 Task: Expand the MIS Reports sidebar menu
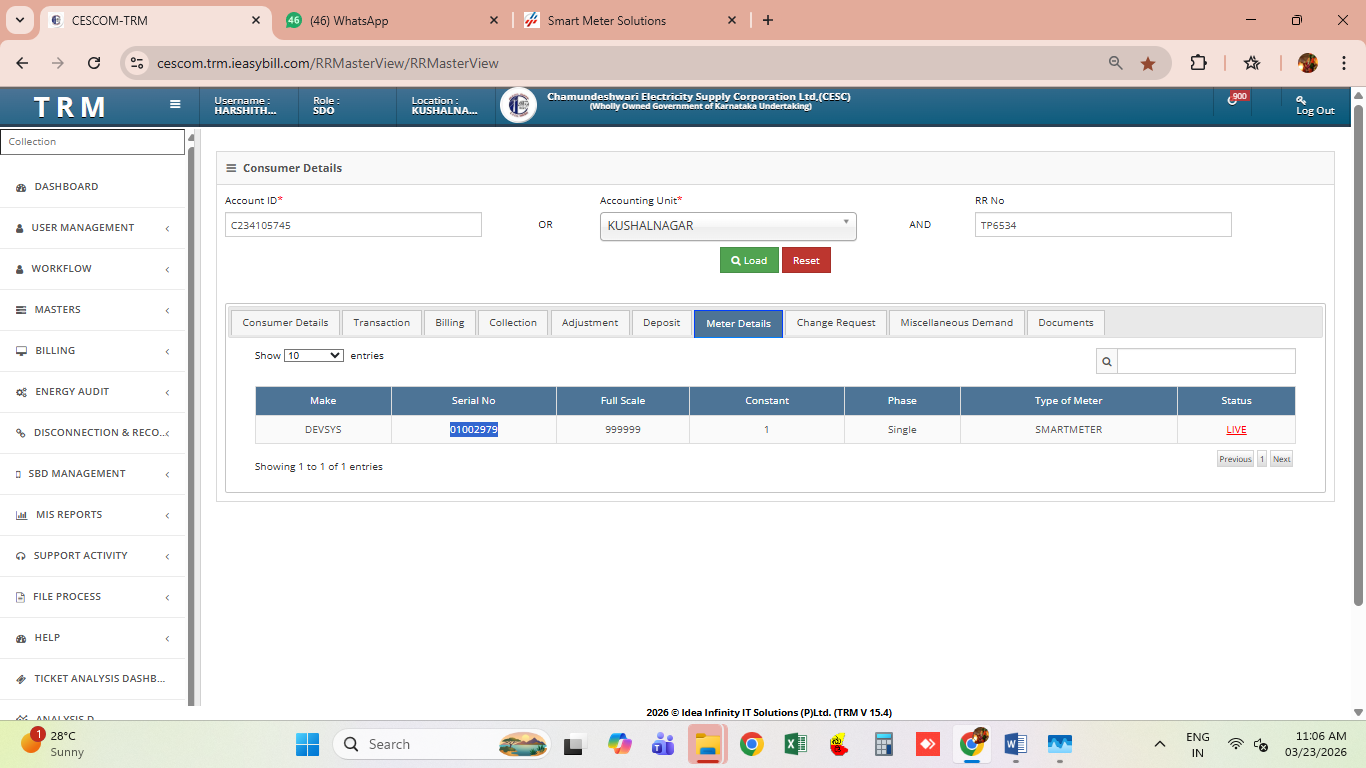[93, 515]
